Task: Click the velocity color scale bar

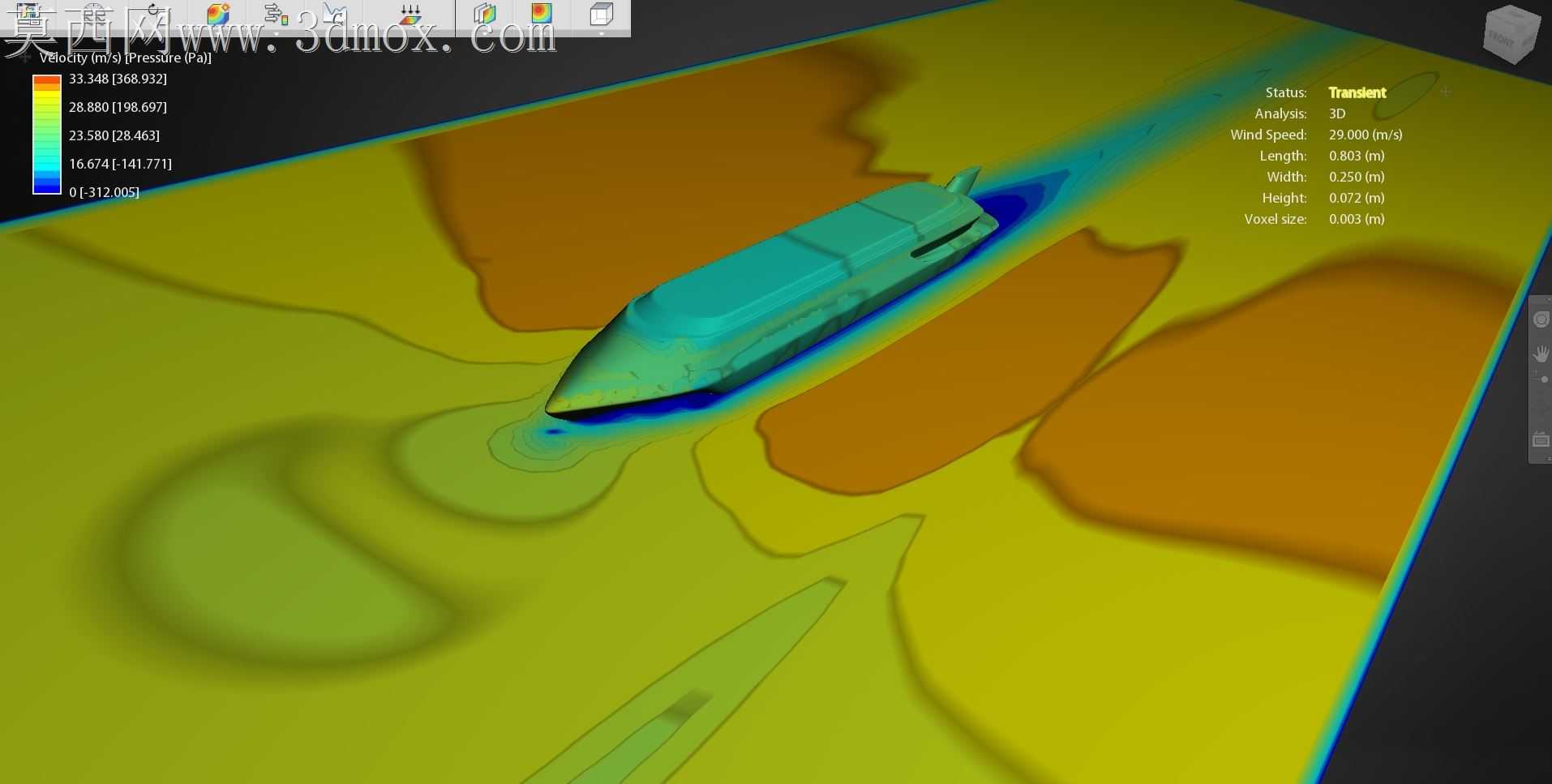Action: point(47,135)
